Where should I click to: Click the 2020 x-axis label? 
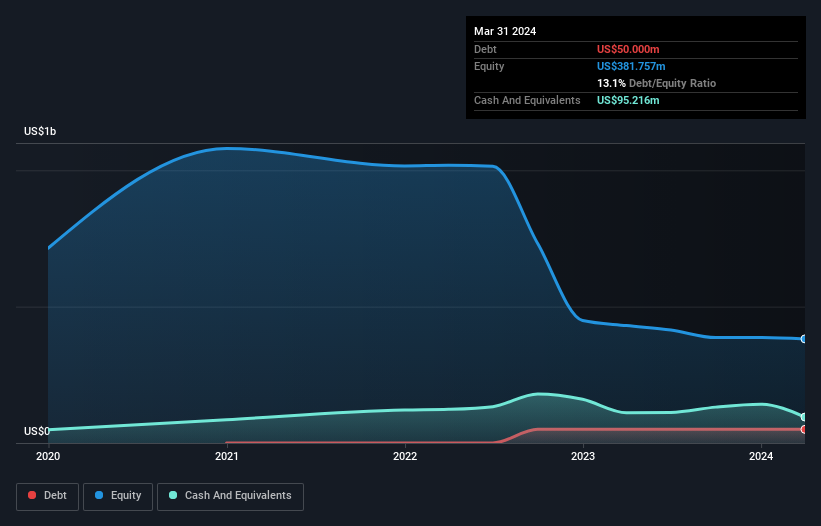(x=48, y=456)
